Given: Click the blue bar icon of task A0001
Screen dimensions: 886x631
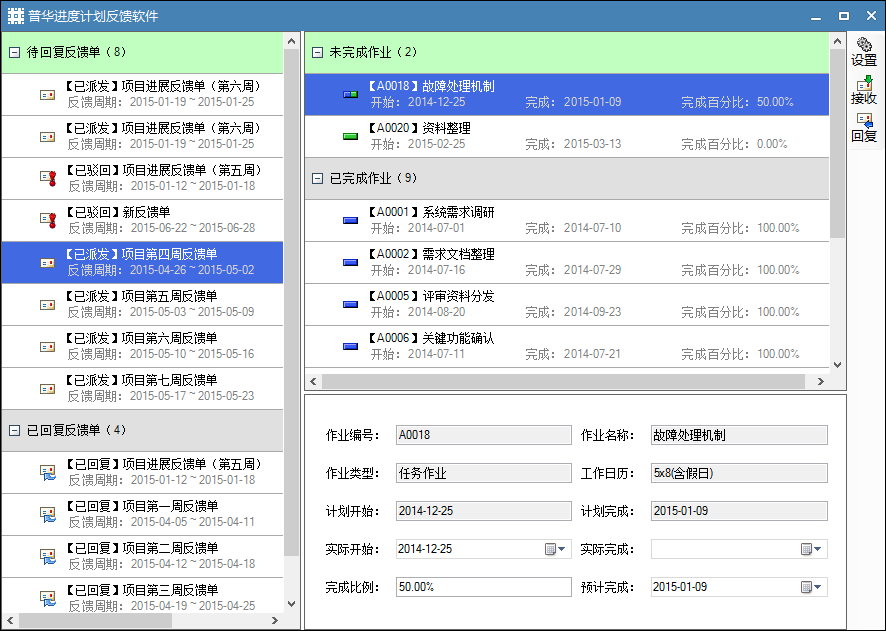Looking at the screenshot, I should pyautogui.click(x=350, y=220).
